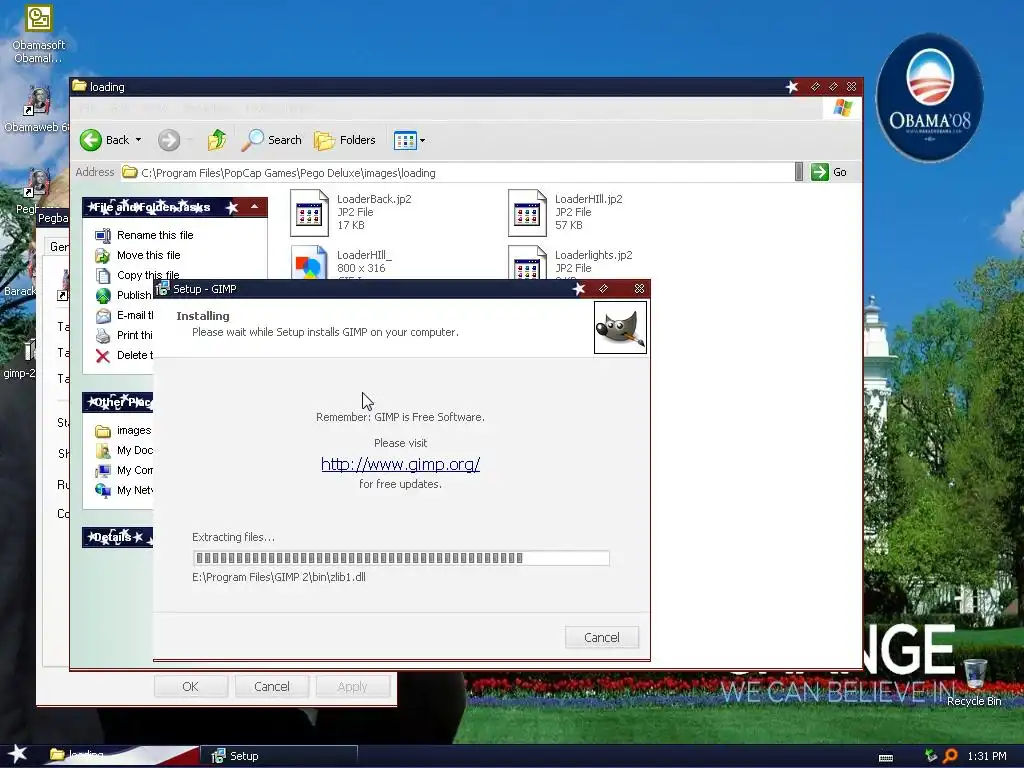Go back in the loading folder window
Viewport: 1024px width, 768px height.
pos(104,140)
